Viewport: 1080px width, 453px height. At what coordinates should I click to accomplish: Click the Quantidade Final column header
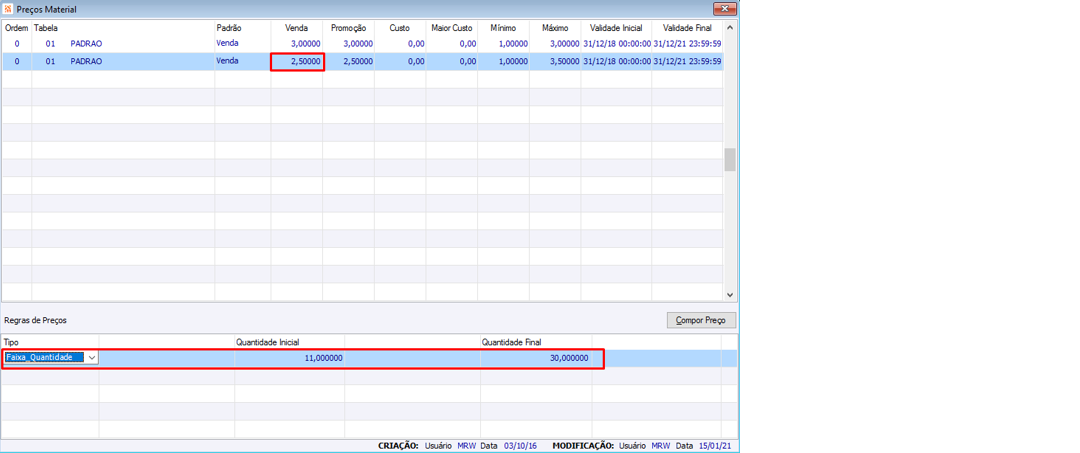pyautogui.click(x=536, y=341)
